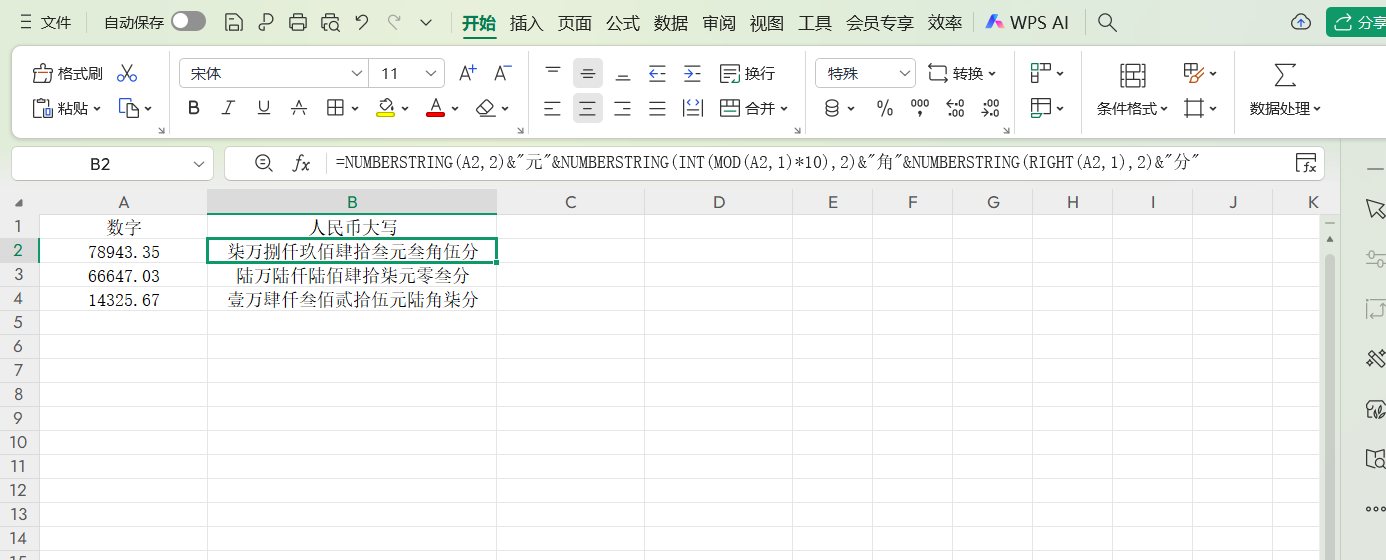Image resolution: width=1386 pixels, height=560 pixels.
Task: Click the font color red swatch
Action: click(x=435, y=108)
